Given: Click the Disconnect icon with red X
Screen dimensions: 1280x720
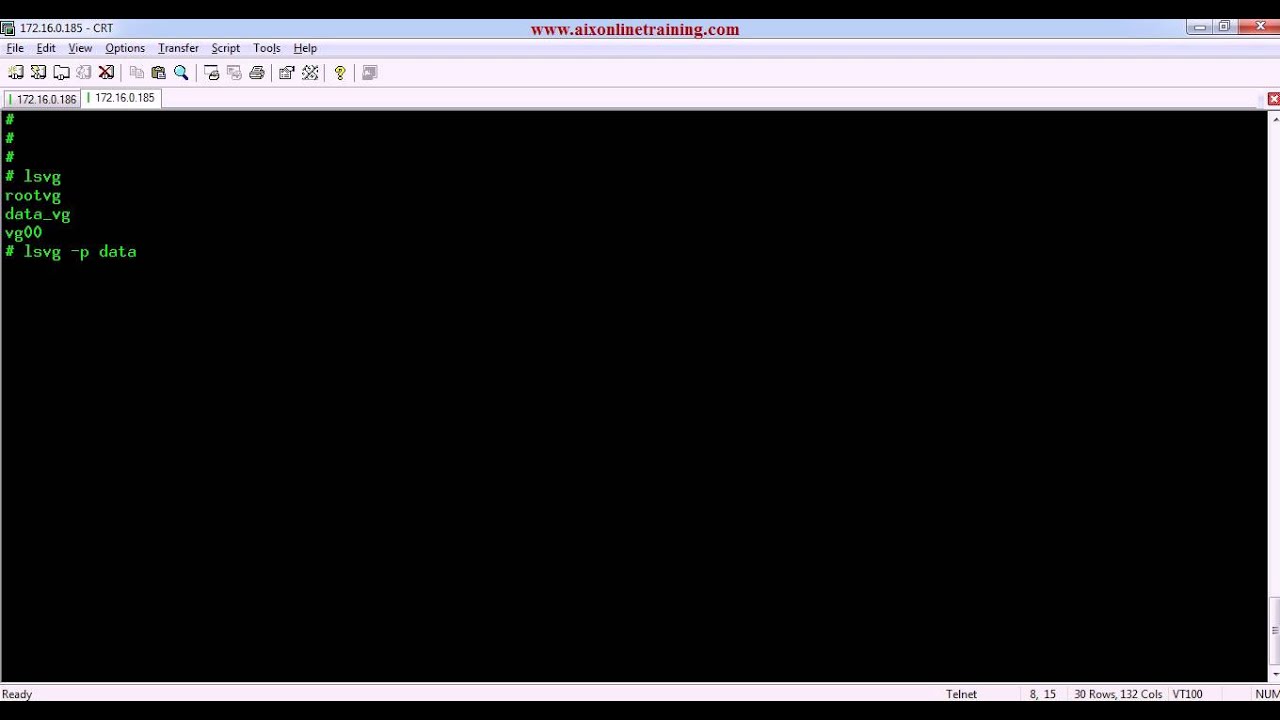Looking at the screenshot, I should tap(107, 73).
